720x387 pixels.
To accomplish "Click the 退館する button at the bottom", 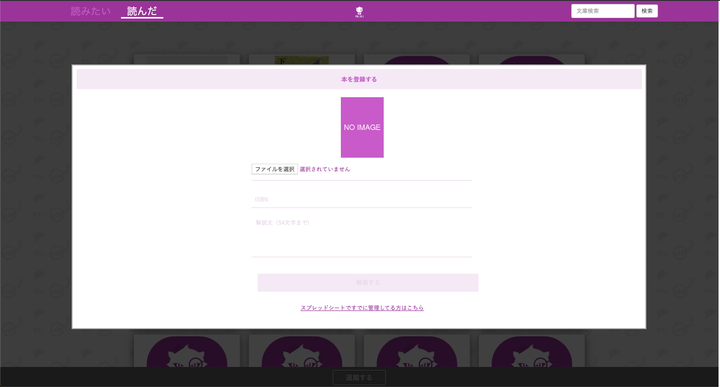I will pyautogui.click(x=359, y=377).
